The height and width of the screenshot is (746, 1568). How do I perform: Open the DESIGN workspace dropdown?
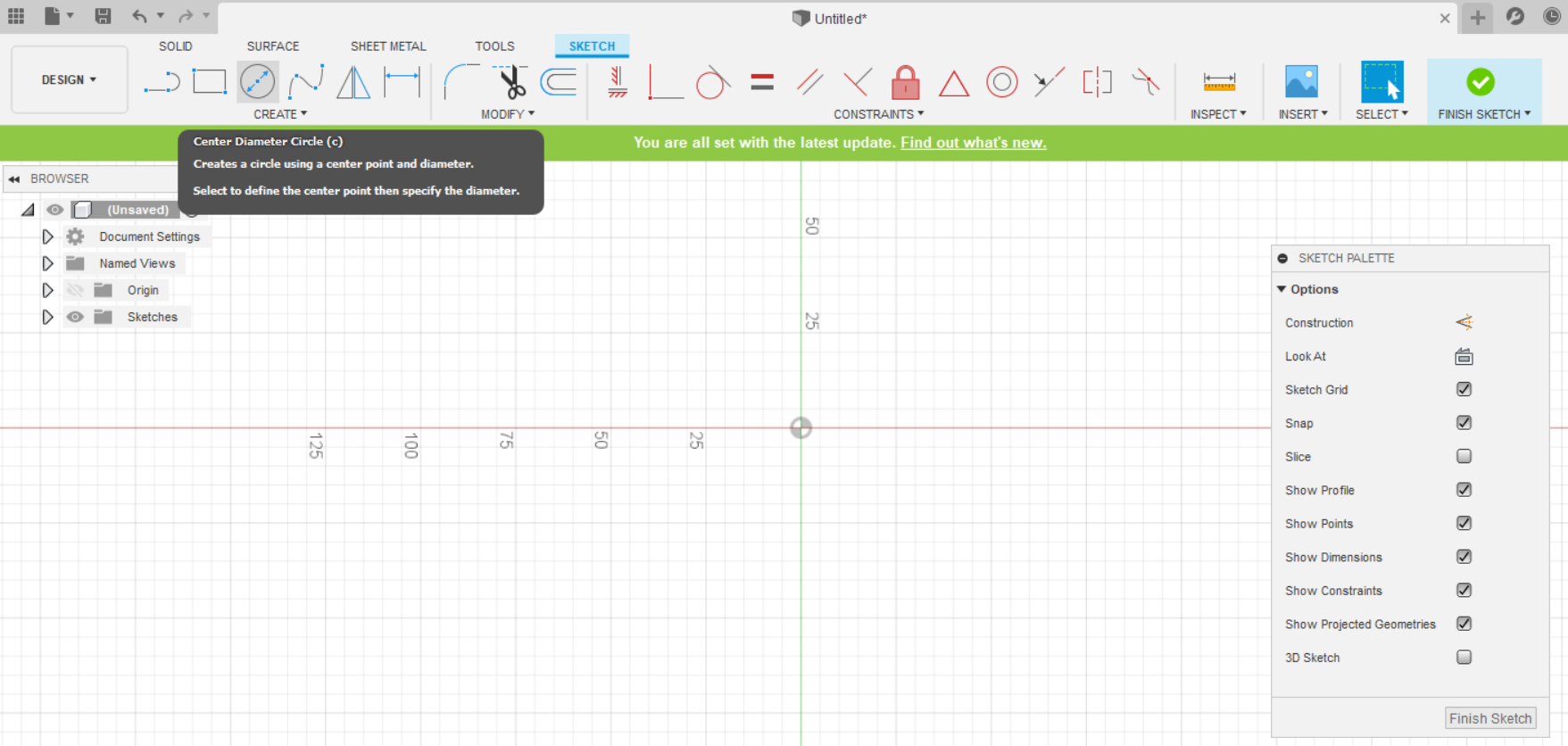tap(69, 79)
